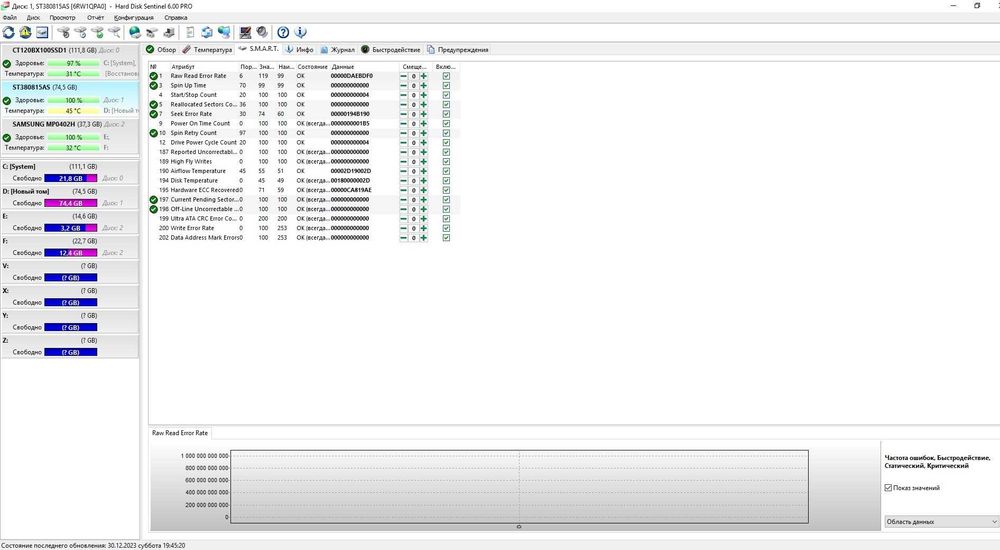Click minus offset button for Disk Temperature

[403, 181]
